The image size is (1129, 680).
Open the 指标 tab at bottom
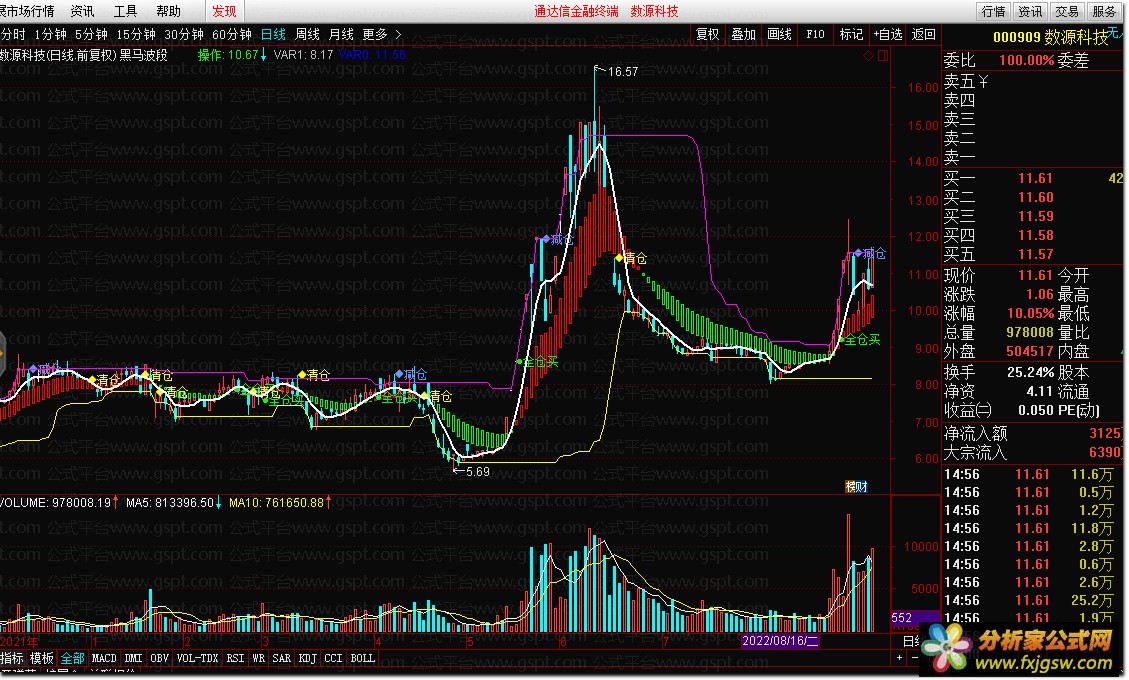[12, 658]
